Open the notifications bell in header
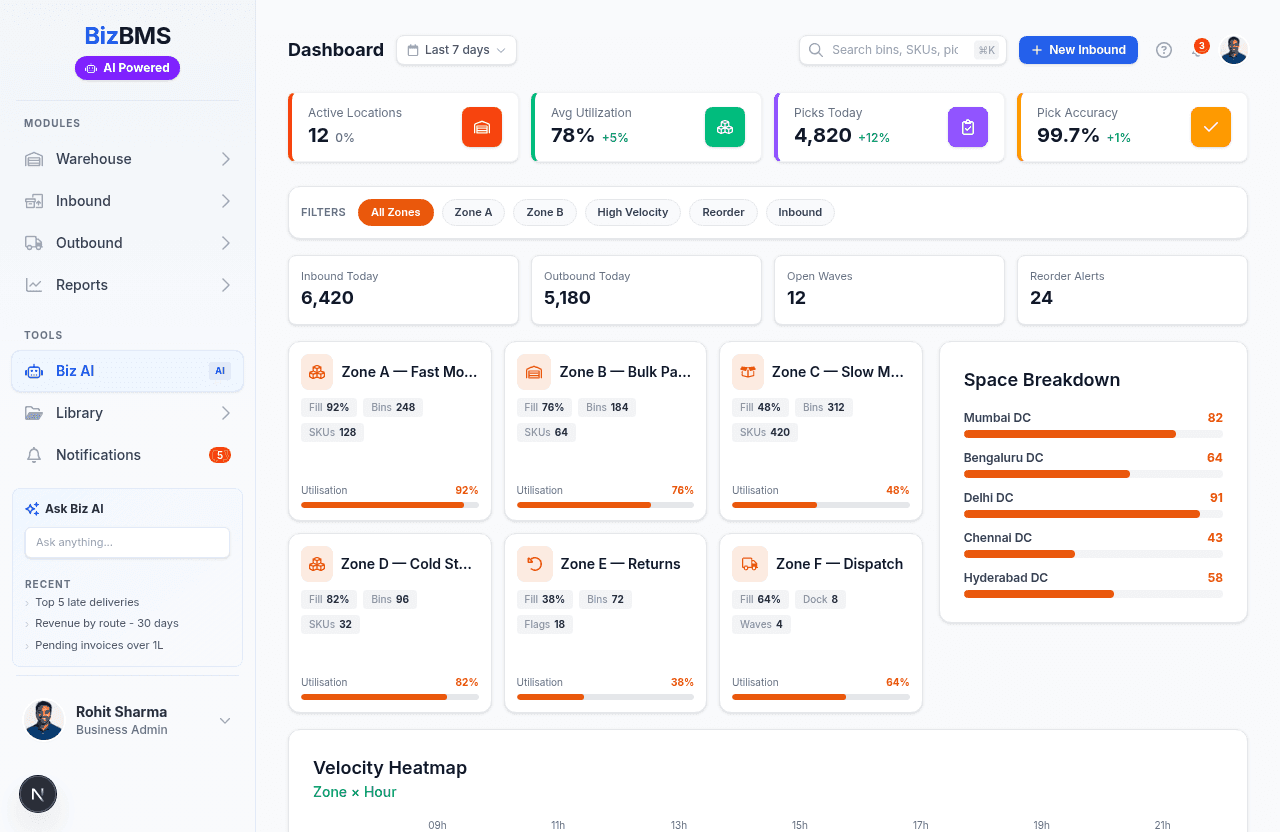The width and height of the screenshot is (1280, 832). [x=1197, y=50]
